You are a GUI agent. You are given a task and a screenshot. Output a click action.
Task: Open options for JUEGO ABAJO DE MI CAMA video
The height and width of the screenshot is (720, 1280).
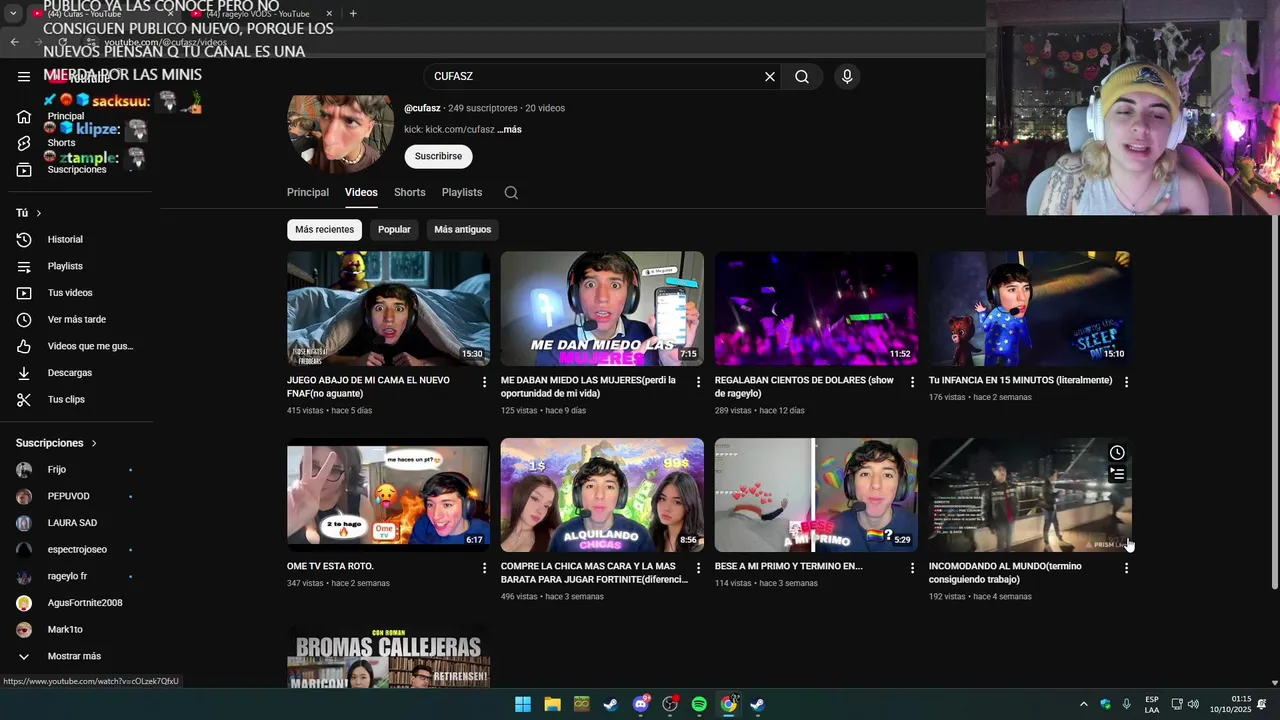(485, 382)
